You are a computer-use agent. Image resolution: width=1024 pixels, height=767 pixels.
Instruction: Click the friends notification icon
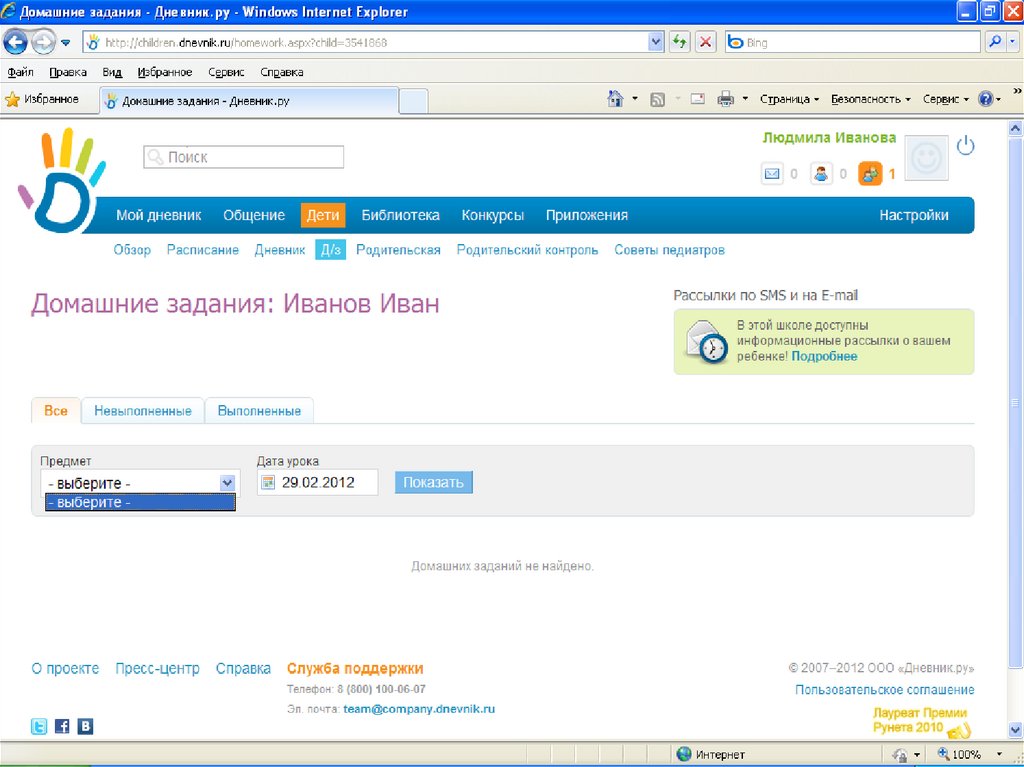[821, 174]
